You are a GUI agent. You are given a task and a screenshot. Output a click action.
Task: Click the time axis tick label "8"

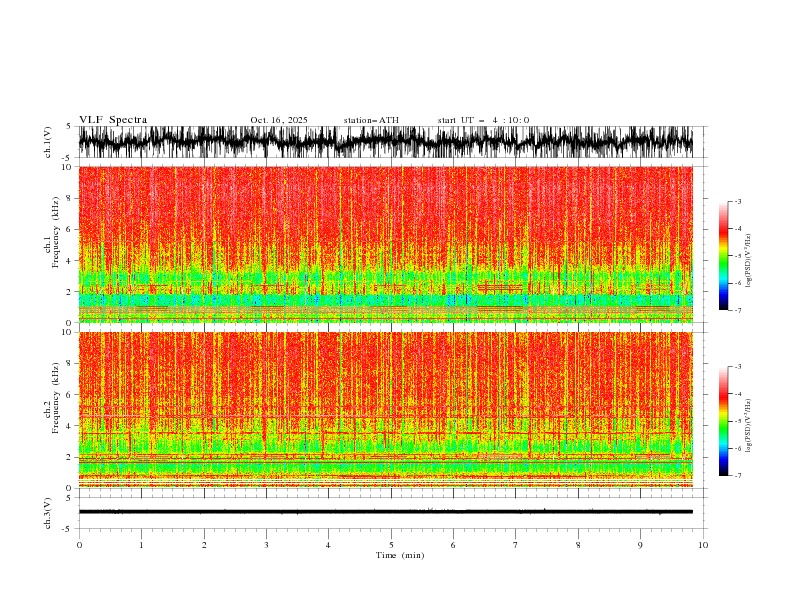[x=578, y=545]
